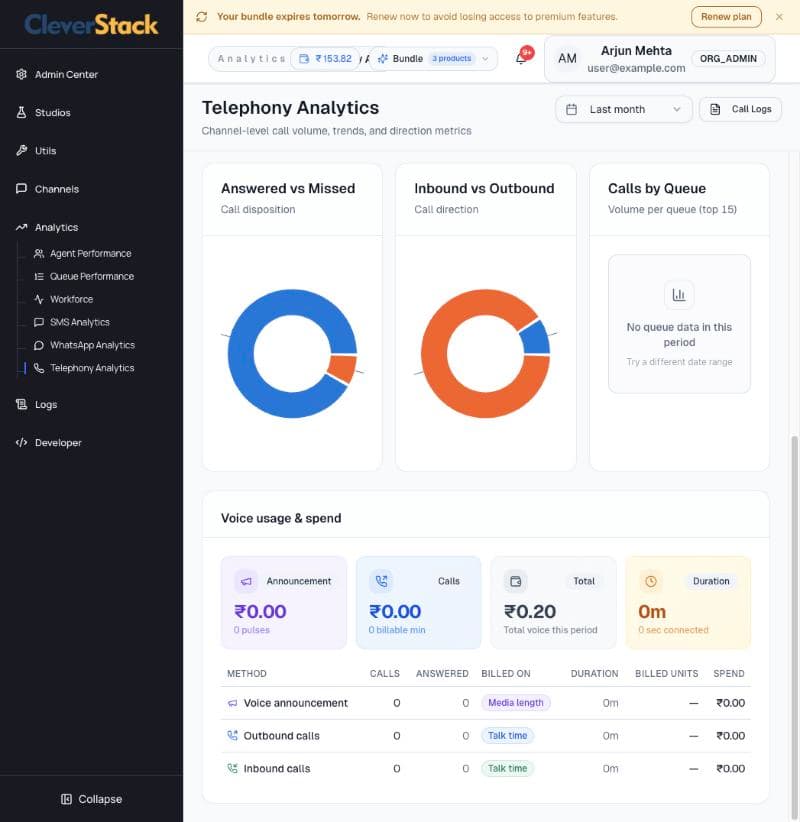Click the Renew plan button
The width and height of the screenshot is (800, 822).
pos(726,17)
